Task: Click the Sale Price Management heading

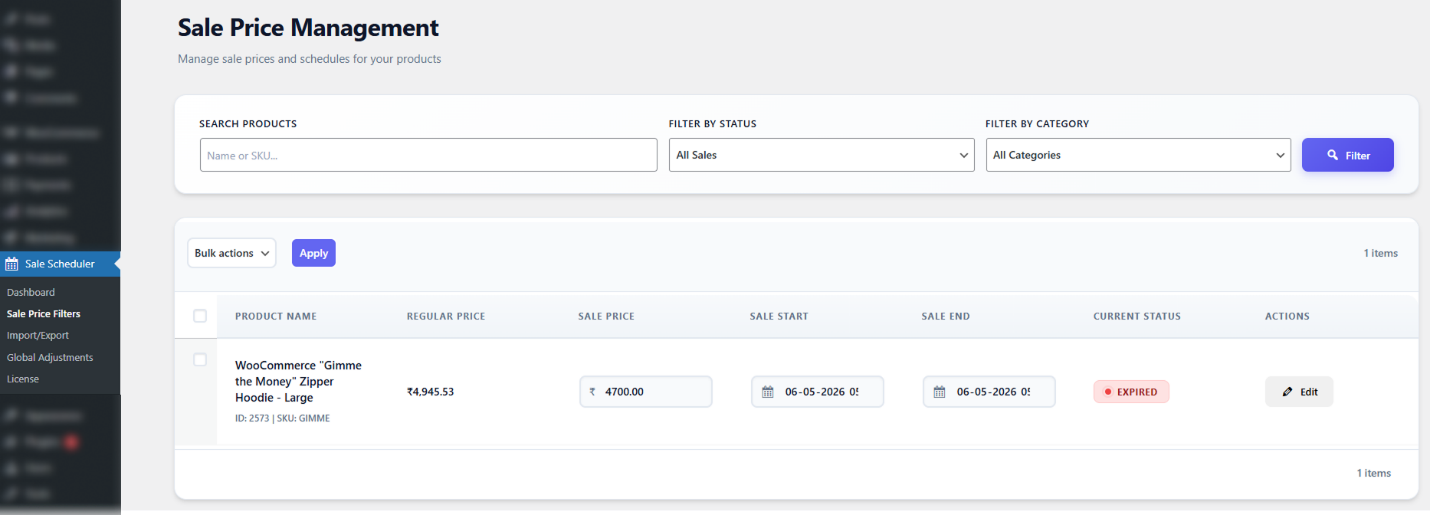Action: 308,28
